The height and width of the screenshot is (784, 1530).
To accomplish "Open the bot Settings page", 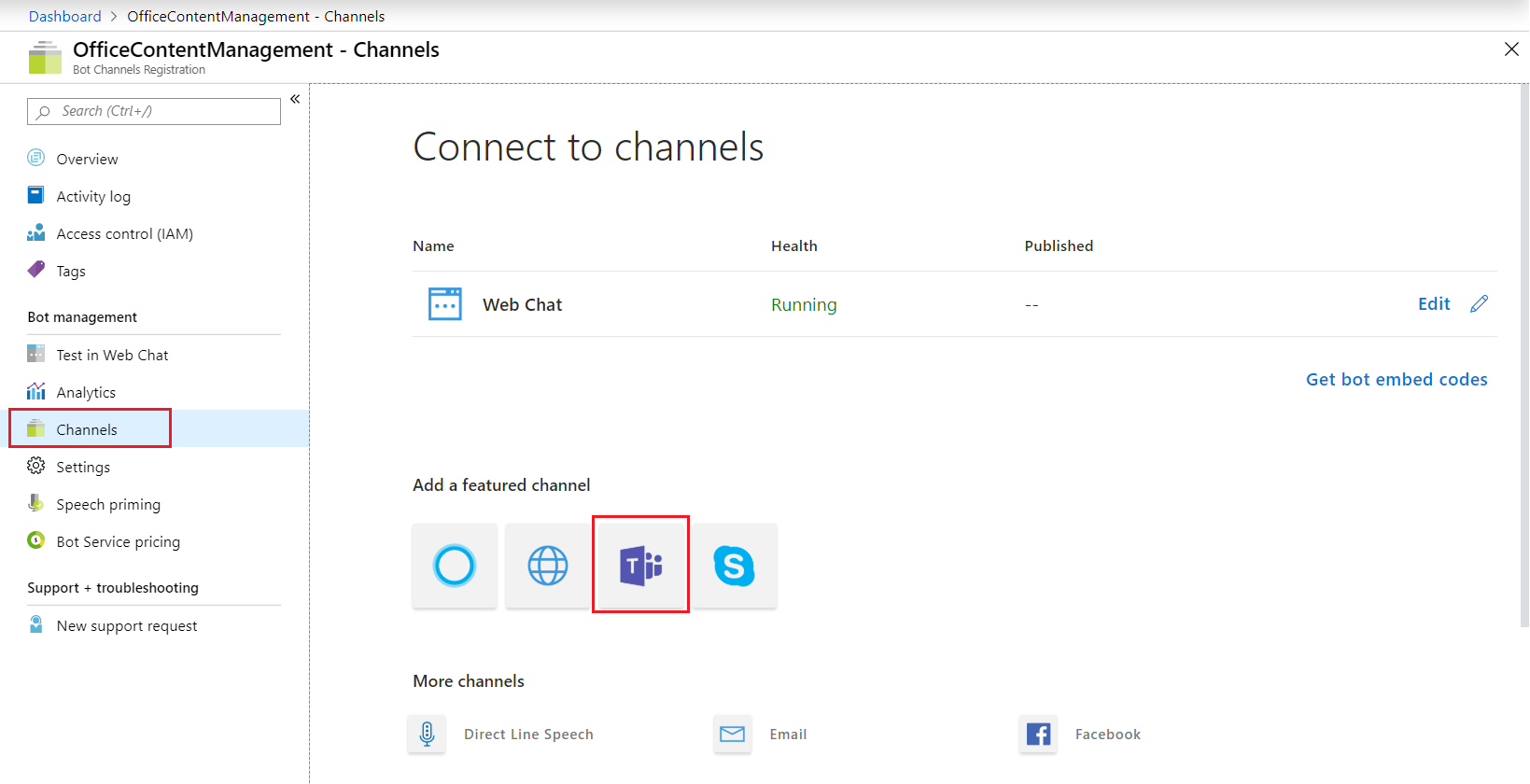I will click(x=83, y=468).
